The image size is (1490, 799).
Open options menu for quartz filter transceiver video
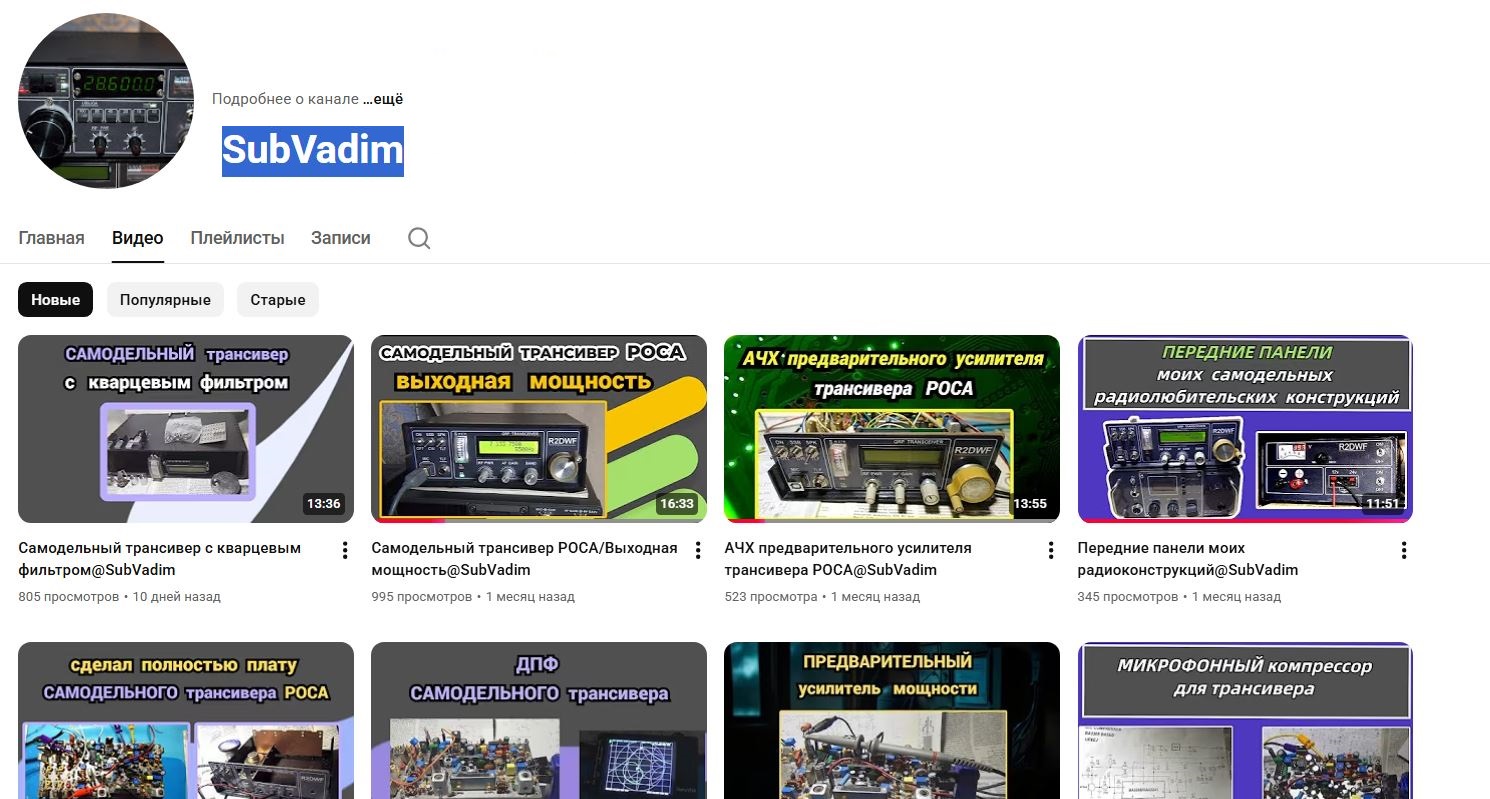(x=344, y=550)
